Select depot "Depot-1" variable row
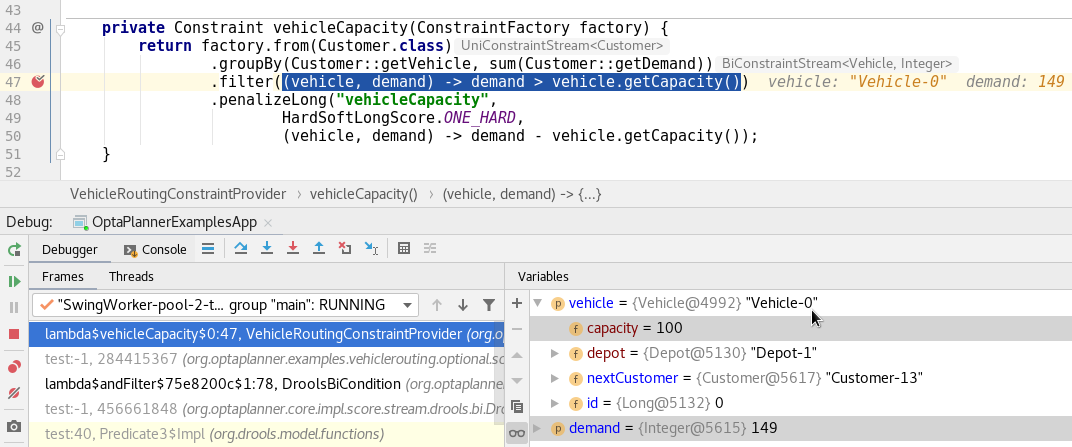1072x447 pixels. 801,353
